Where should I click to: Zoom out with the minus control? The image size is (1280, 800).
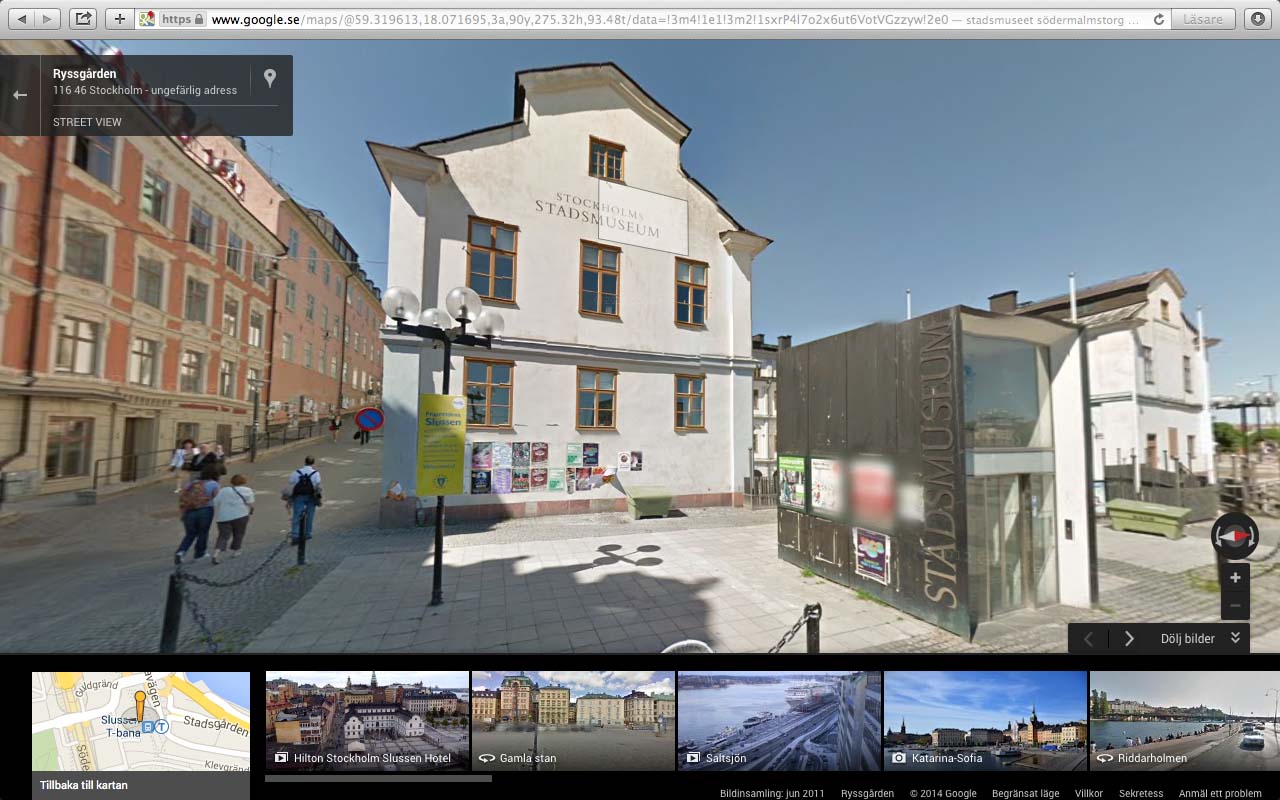pos(1235,605)
